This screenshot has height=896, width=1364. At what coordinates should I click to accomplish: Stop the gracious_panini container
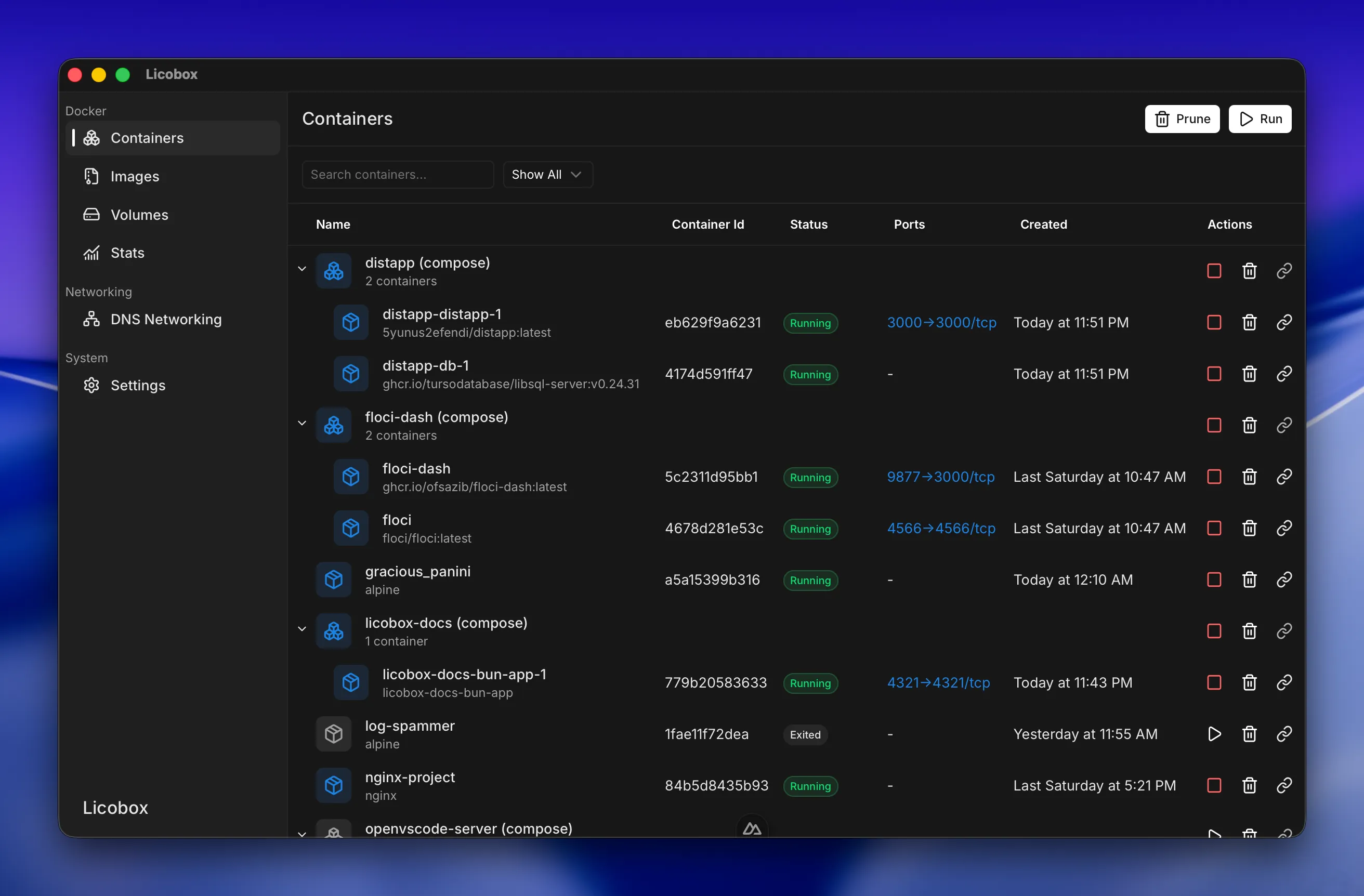1214,580
